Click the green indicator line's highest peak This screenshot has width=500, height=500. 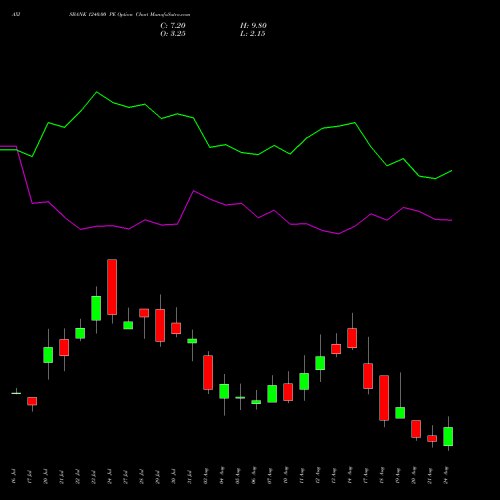click(97, 92)
